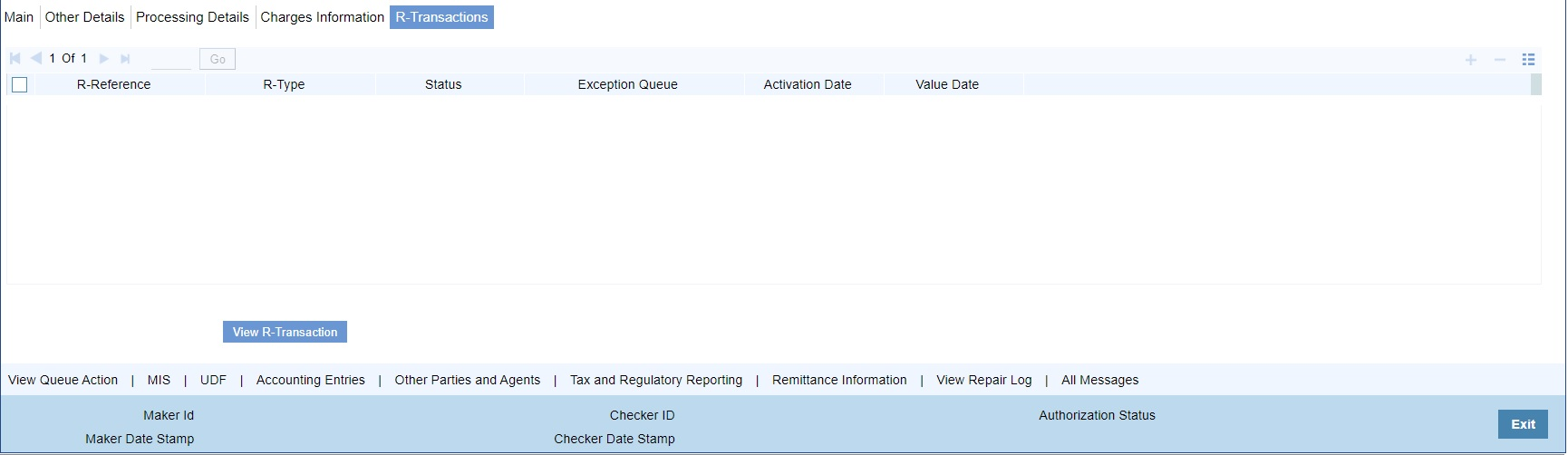Click the Go button
Screen dimensions: 1568x455
point(218,60)
